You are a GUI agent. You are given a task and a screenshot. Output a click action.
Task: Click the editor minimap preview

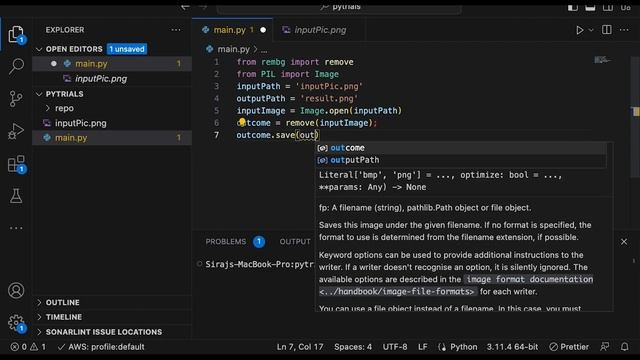point(602,60)
